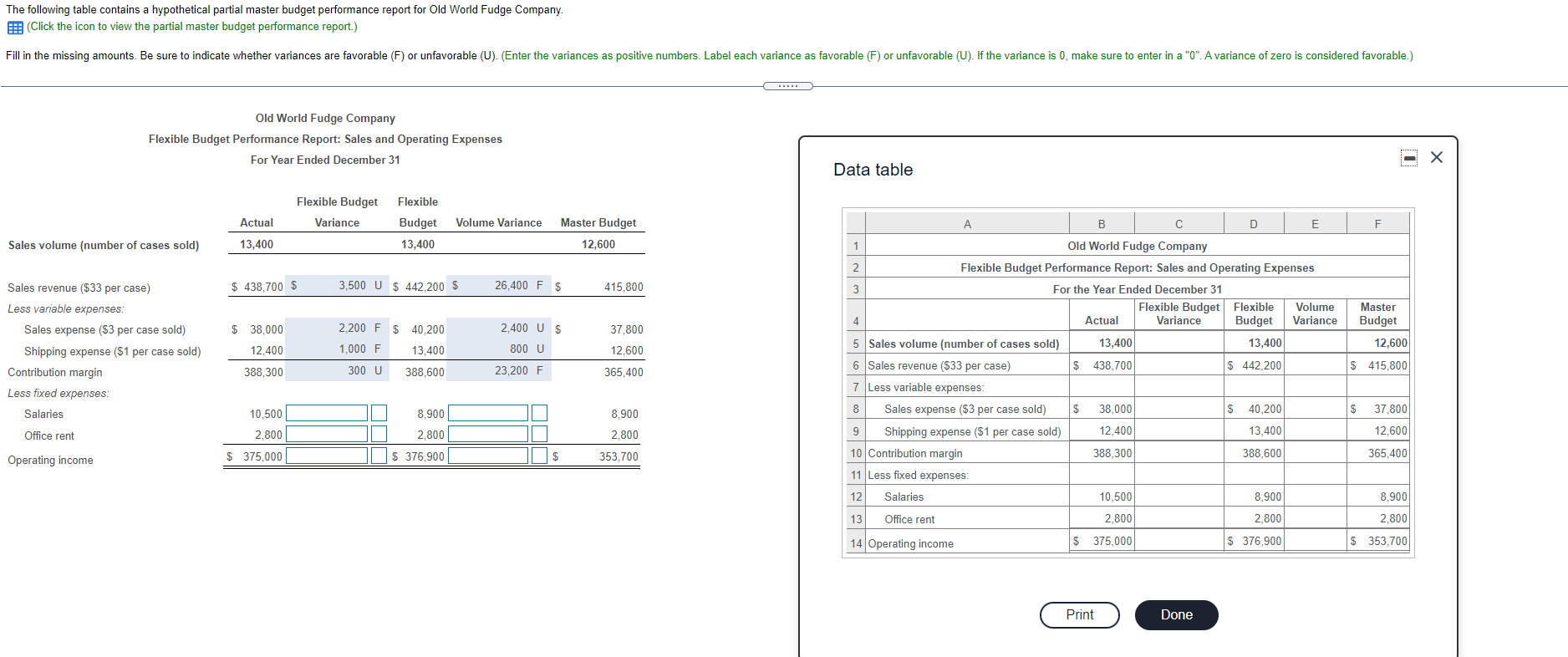Click Office rent flexible budget variance amount field
The width and height of the screenshot is (1568, 657).
pyautogui.click(x=327, y=434)
